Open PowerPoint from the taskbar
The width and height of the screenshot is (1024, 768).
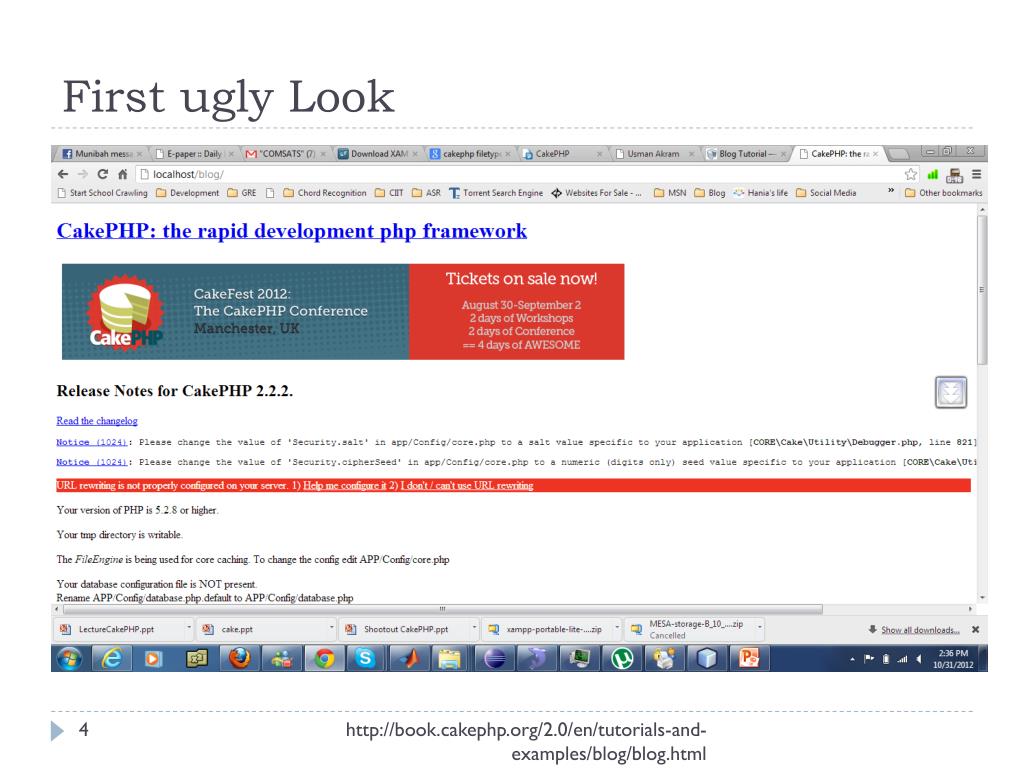click(x=749, y=659)
